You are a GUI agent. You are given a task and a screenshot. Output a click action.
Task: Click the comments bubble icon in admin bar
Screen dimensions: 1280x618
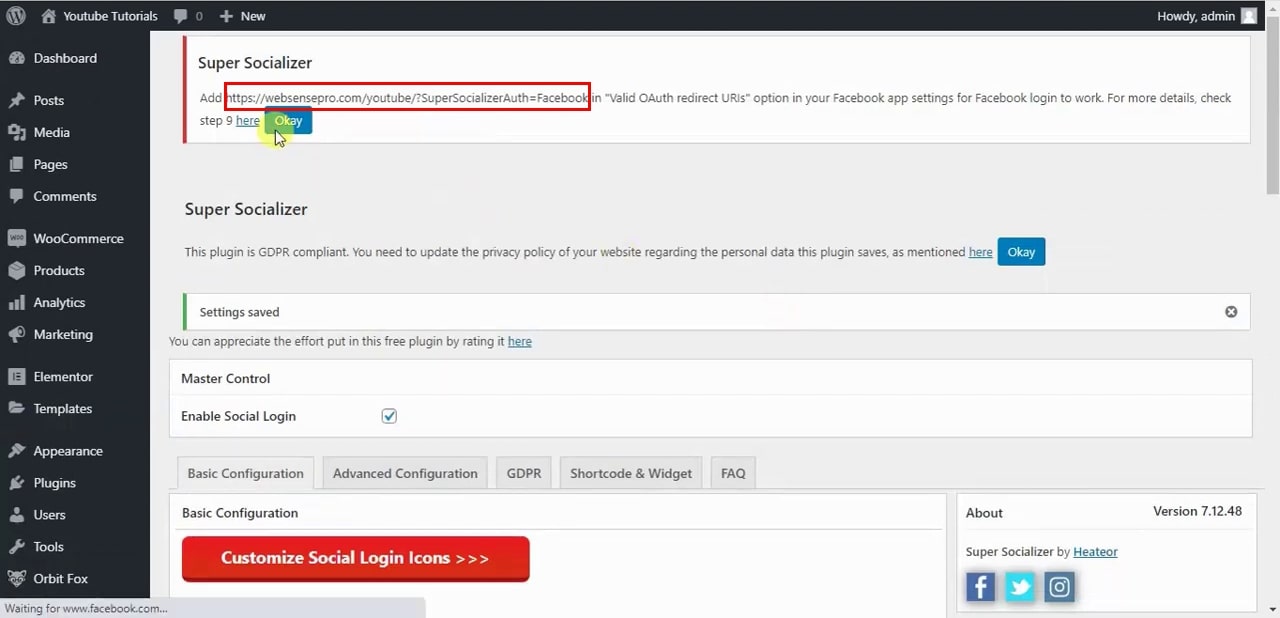point(180,16)
